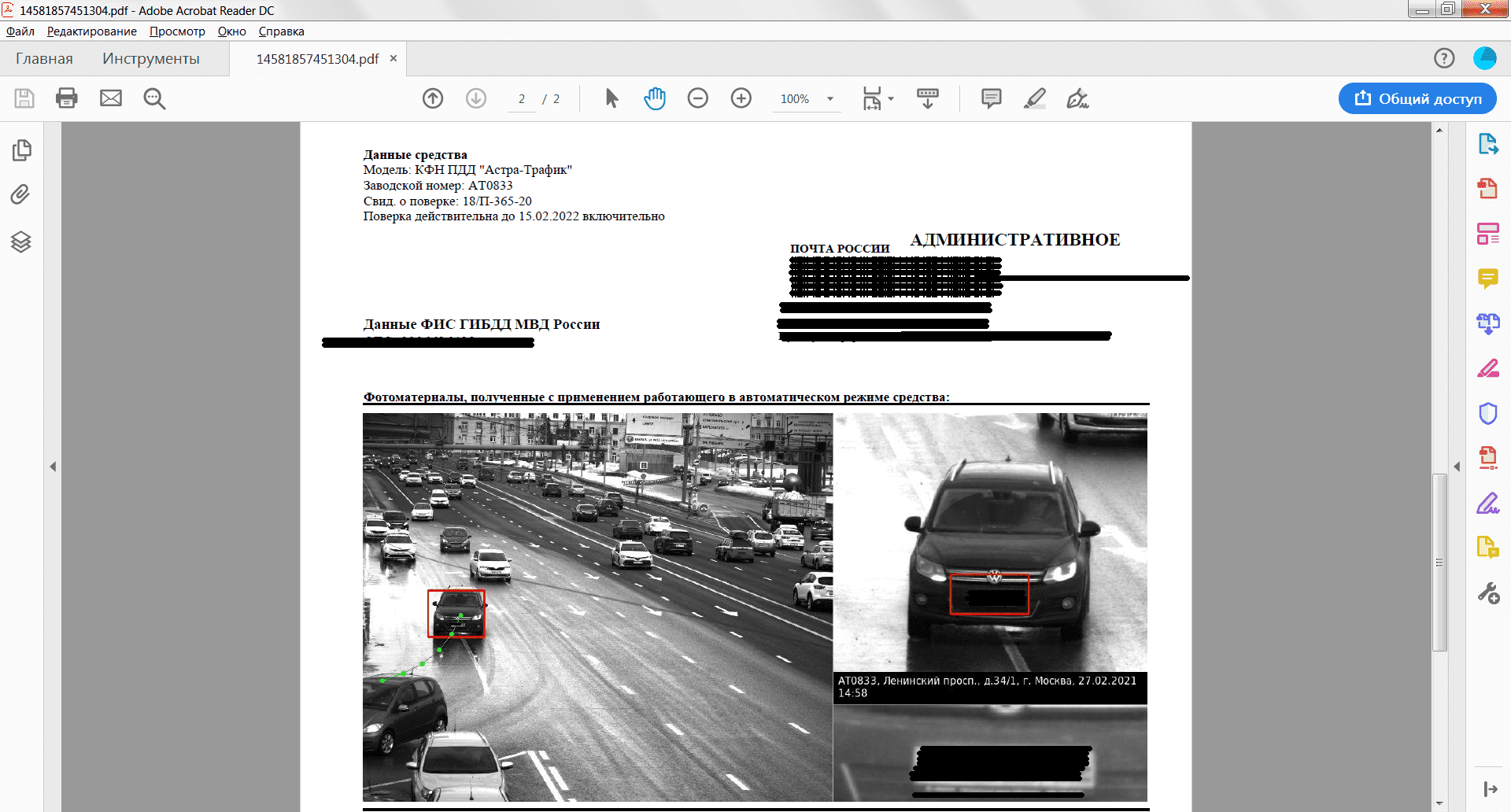Click the Zoom in plus icon

tap(741, 98)
